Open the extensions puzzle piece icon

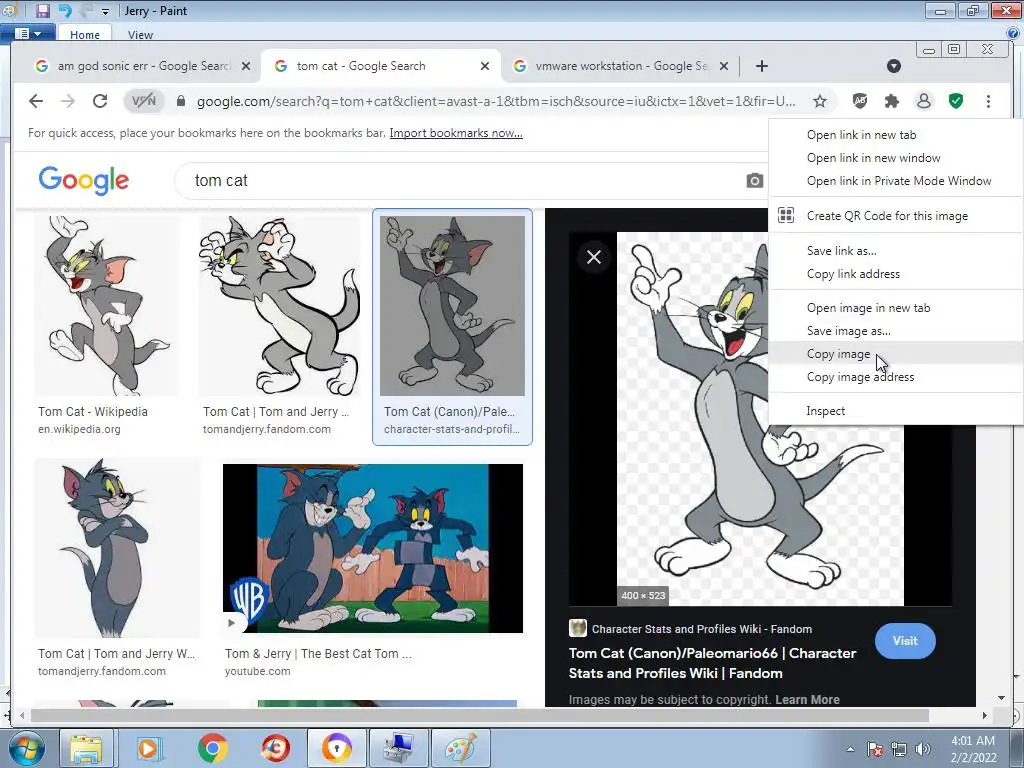pyautogui.click(x=891, y=101)
